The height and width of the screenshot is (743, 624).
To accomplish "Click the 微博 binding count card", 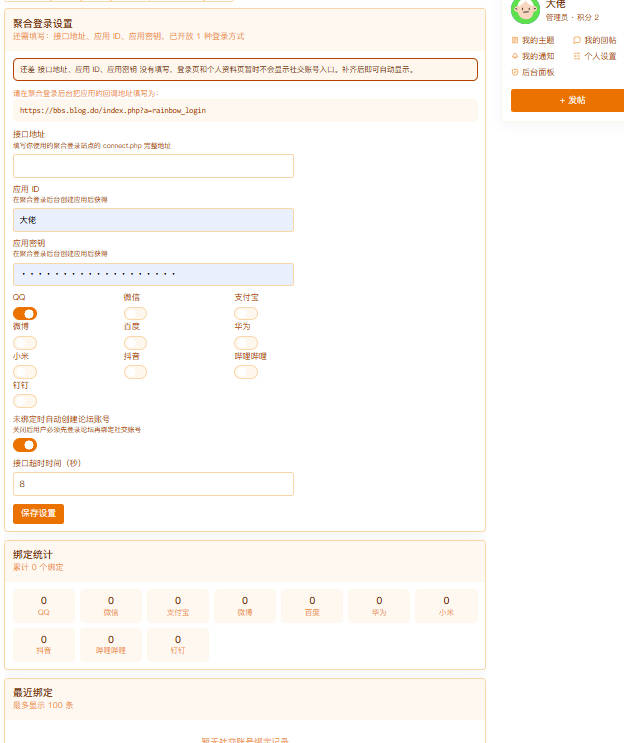I will click(245, 606).
